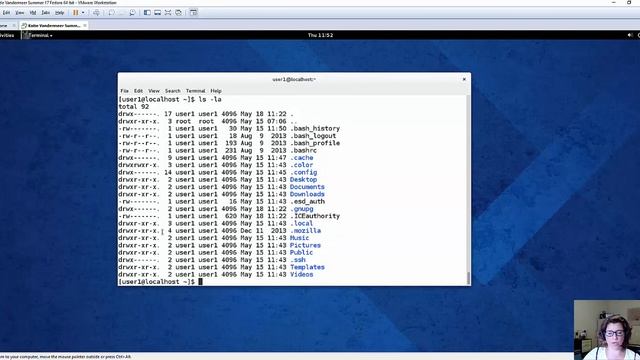Open the terminal Edit menu

[x=138, y=91]
